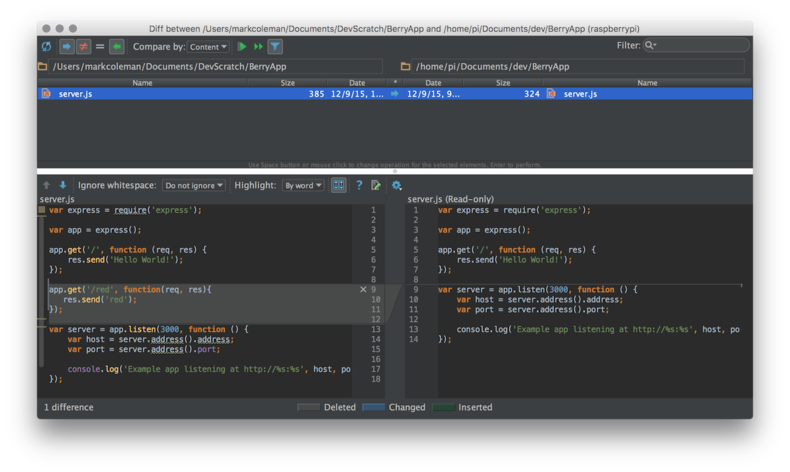Click the res.send('red') line in left editor

pyautogui.click(x=100, y=299)
